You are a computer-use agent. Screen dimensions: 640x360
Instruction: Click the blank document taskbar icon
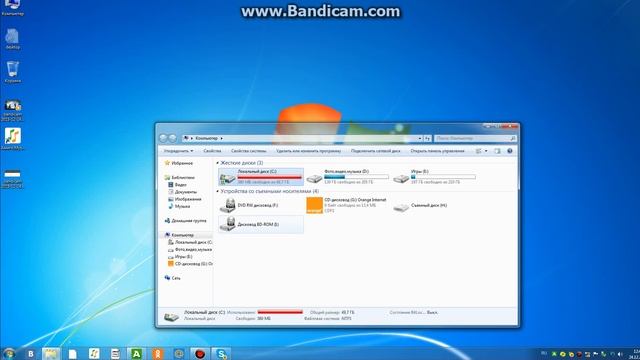(73, 354)
